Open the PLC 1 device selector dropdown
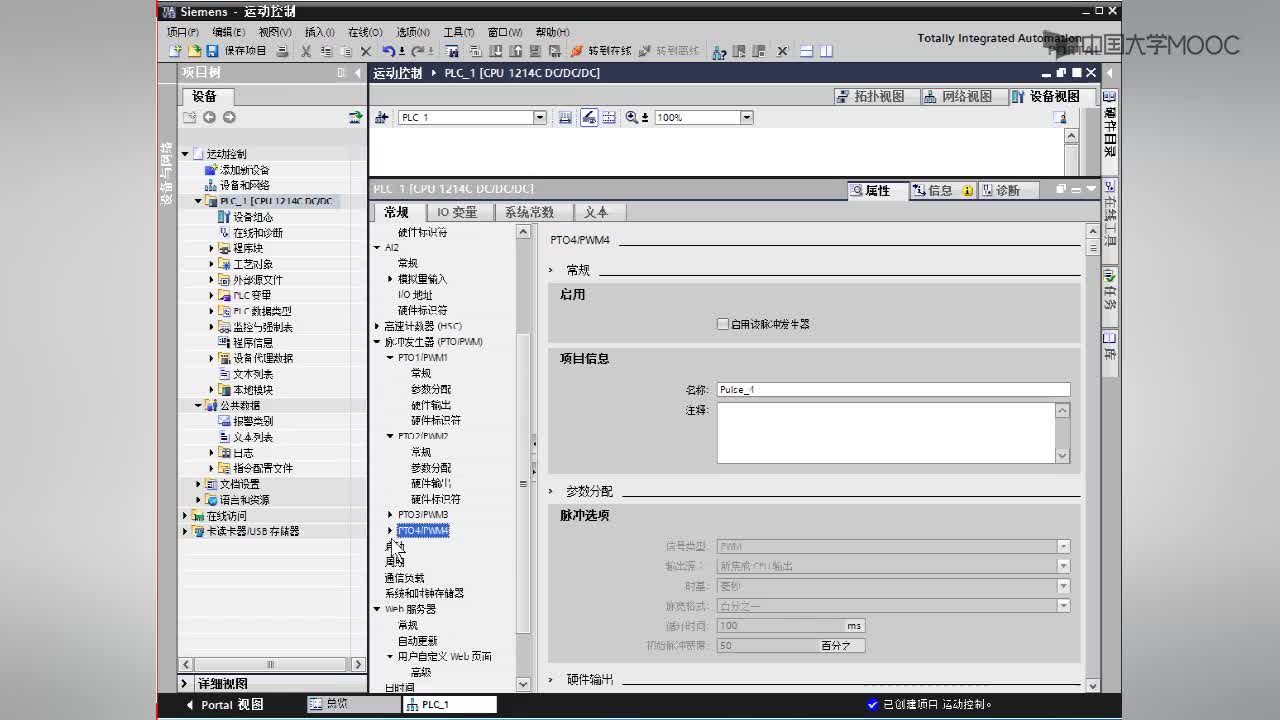 [540, 117]
